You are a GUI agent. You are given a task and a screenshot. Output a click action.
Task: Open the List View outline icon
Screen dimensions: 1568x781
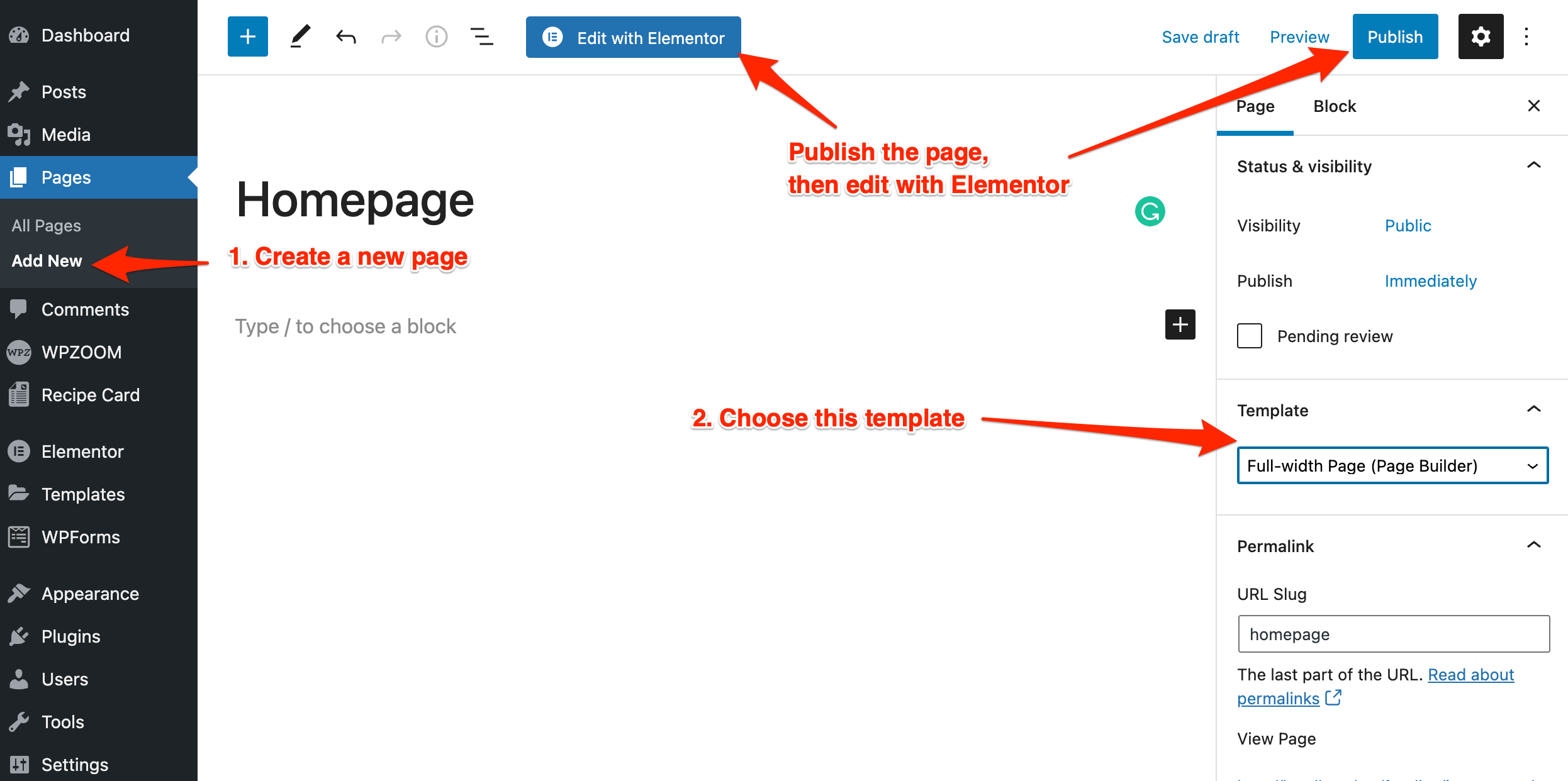(x=481, y=36)
